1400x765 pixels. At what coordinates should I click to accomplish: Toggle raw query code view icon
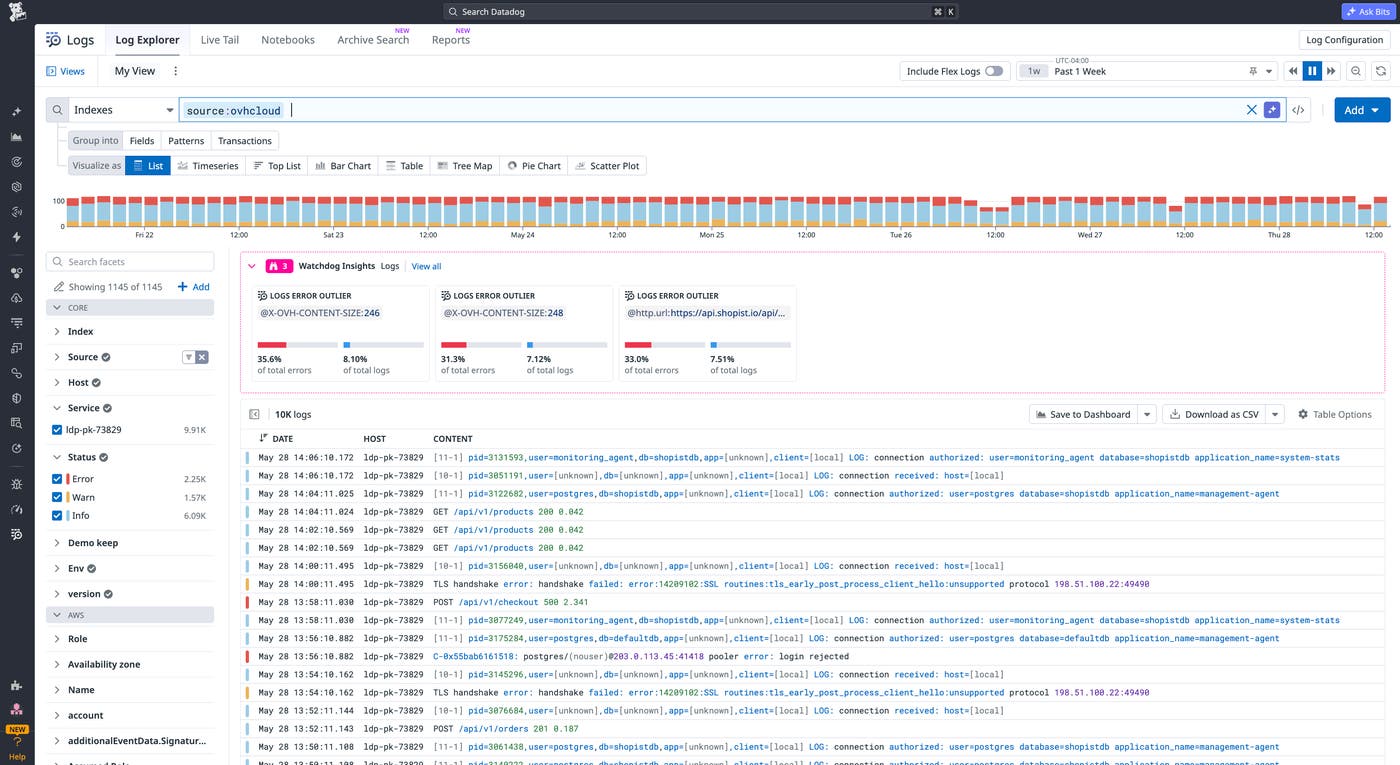coord(1298,110)
